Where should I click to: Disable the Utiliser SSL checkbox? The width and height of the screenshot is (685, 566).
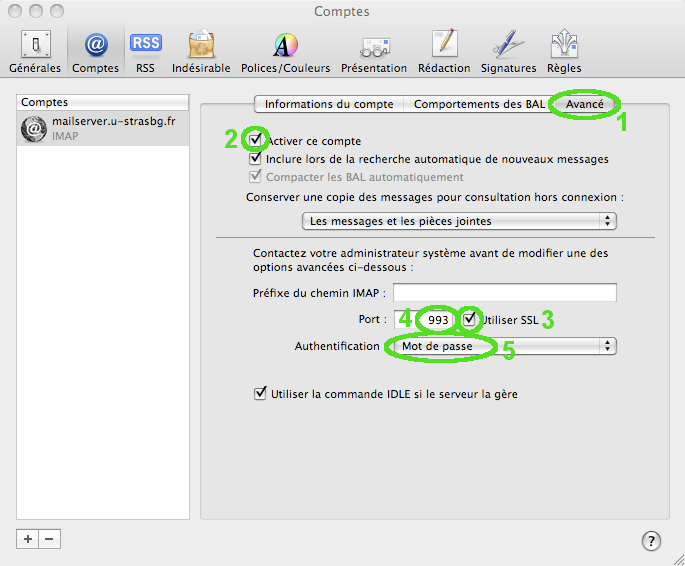pyautogui.click(x=471, y=319)
